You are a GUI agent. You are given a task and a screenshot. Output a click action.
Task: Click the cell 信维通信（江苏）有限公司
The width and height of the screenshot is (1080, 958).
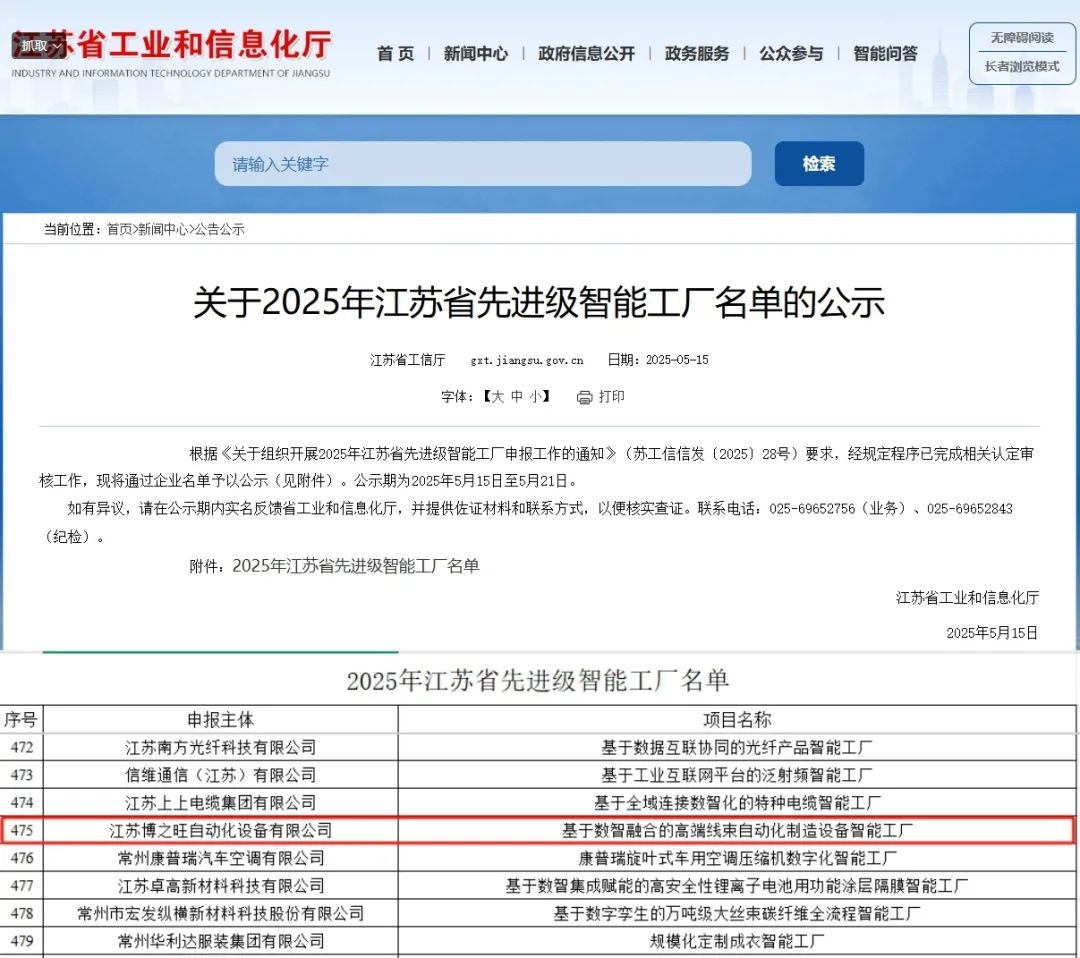click(220, 775)
